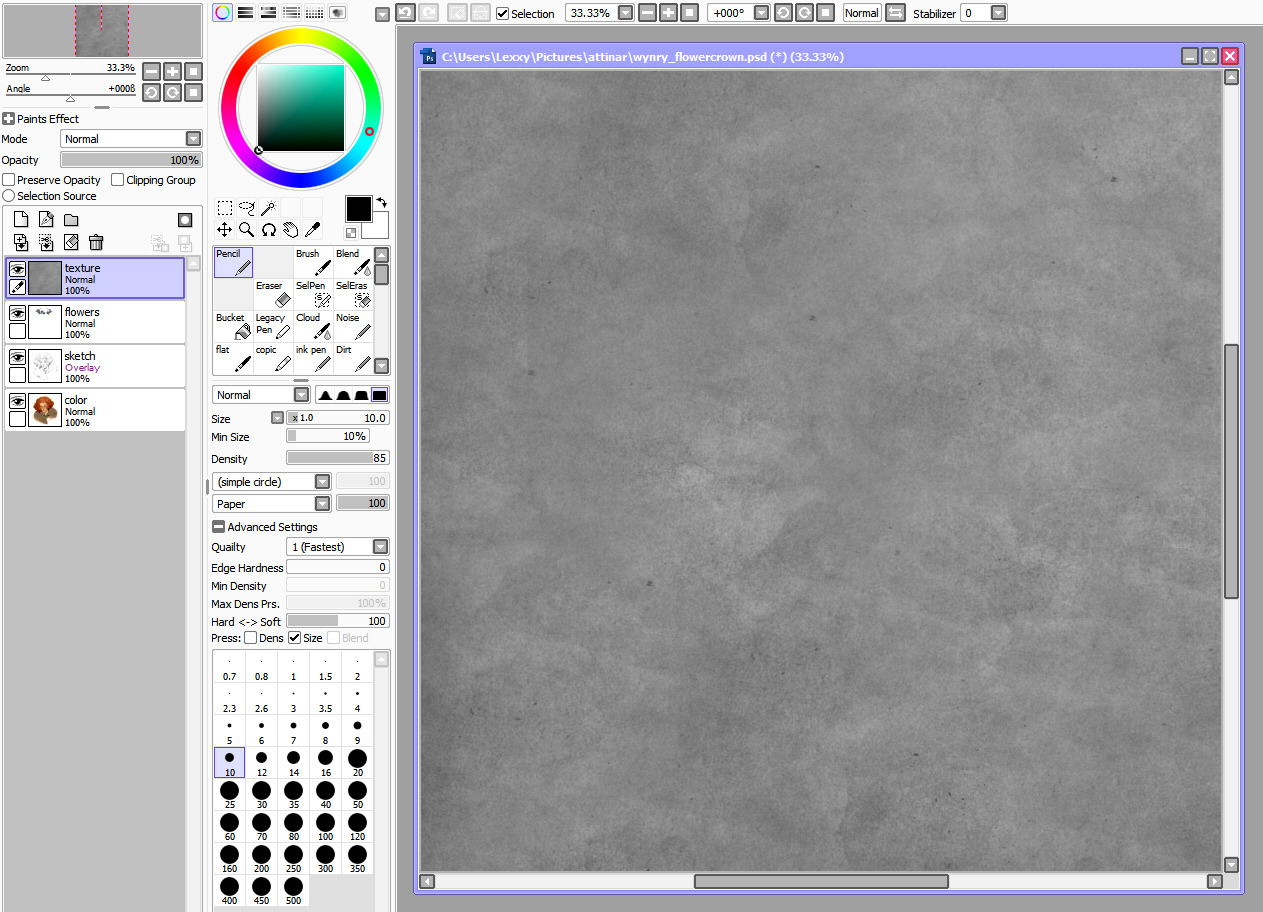Select the Lasso selection tool
This screenshot has height=912, width=1263.
(x=246, y=208)
